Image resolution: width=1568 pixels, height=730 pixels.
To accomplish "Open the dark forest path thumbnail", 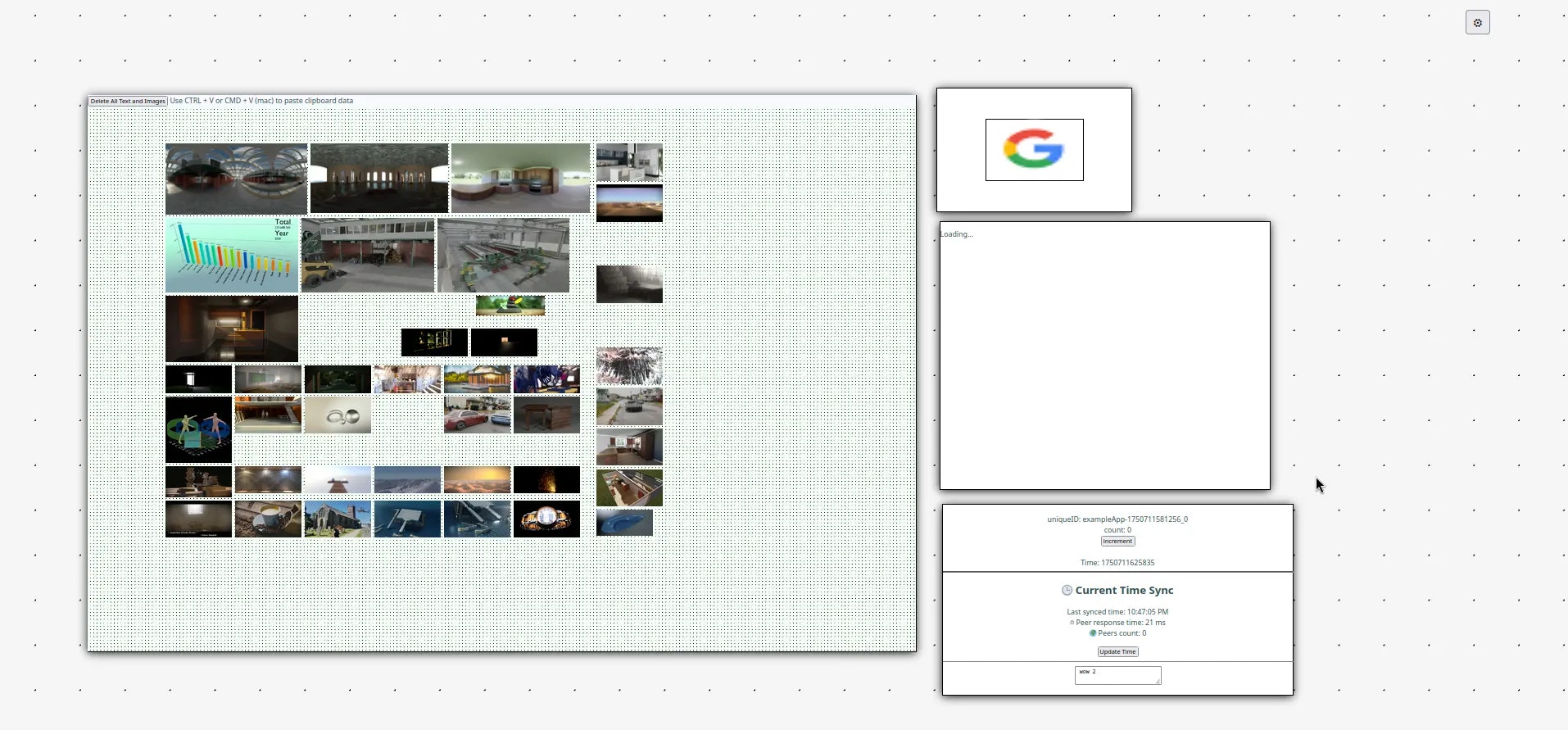I will 338,379.
